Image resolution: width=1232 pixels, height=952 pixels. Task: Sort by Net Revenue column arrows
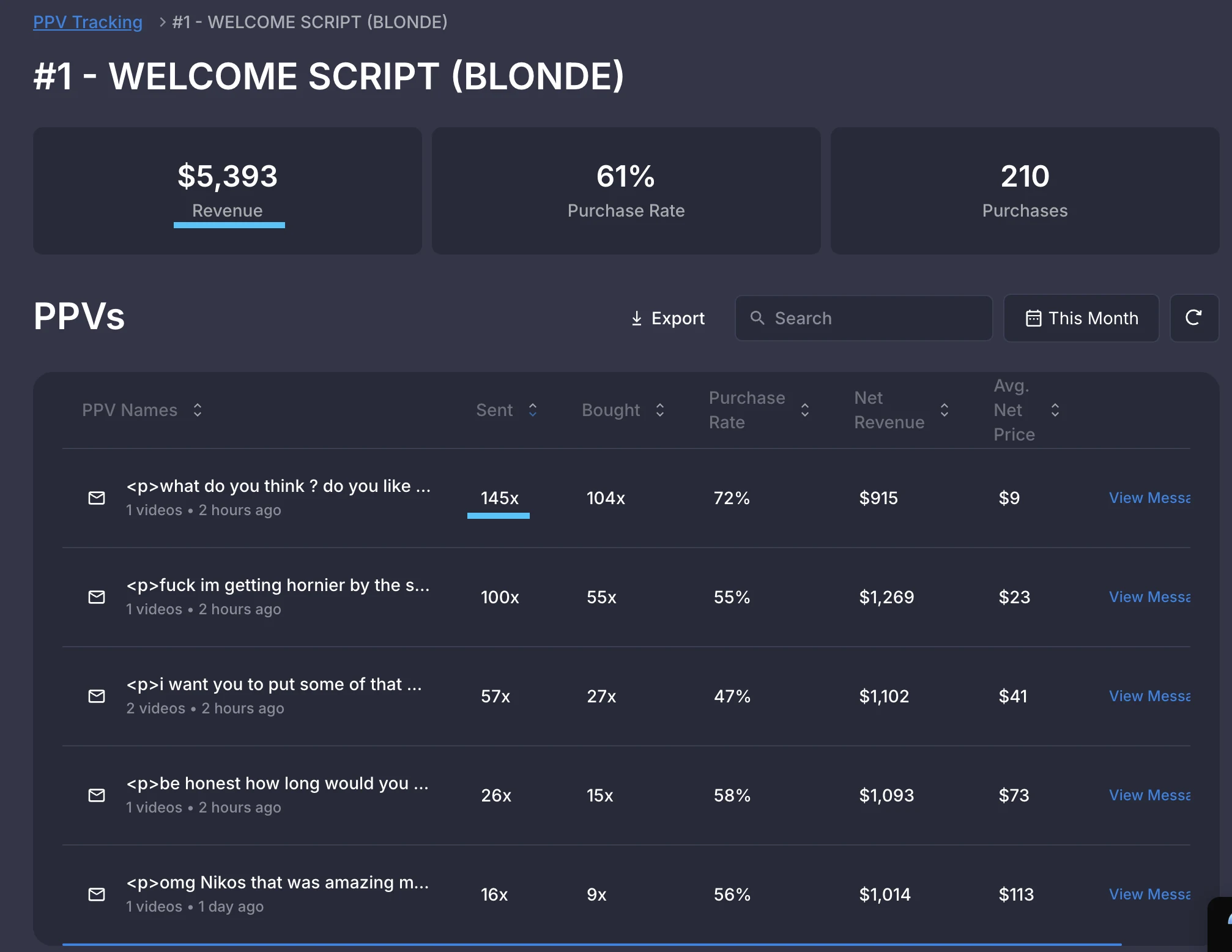click(x=944, y=410)
